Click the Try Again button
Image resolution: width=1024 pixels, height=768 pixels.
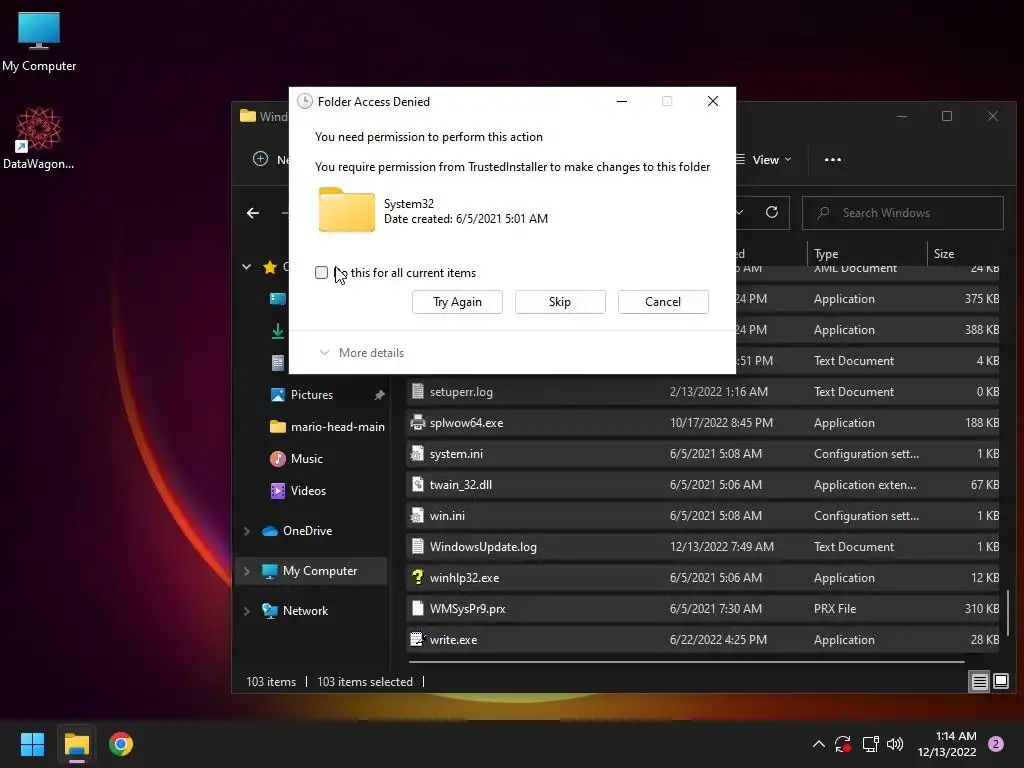457,302
